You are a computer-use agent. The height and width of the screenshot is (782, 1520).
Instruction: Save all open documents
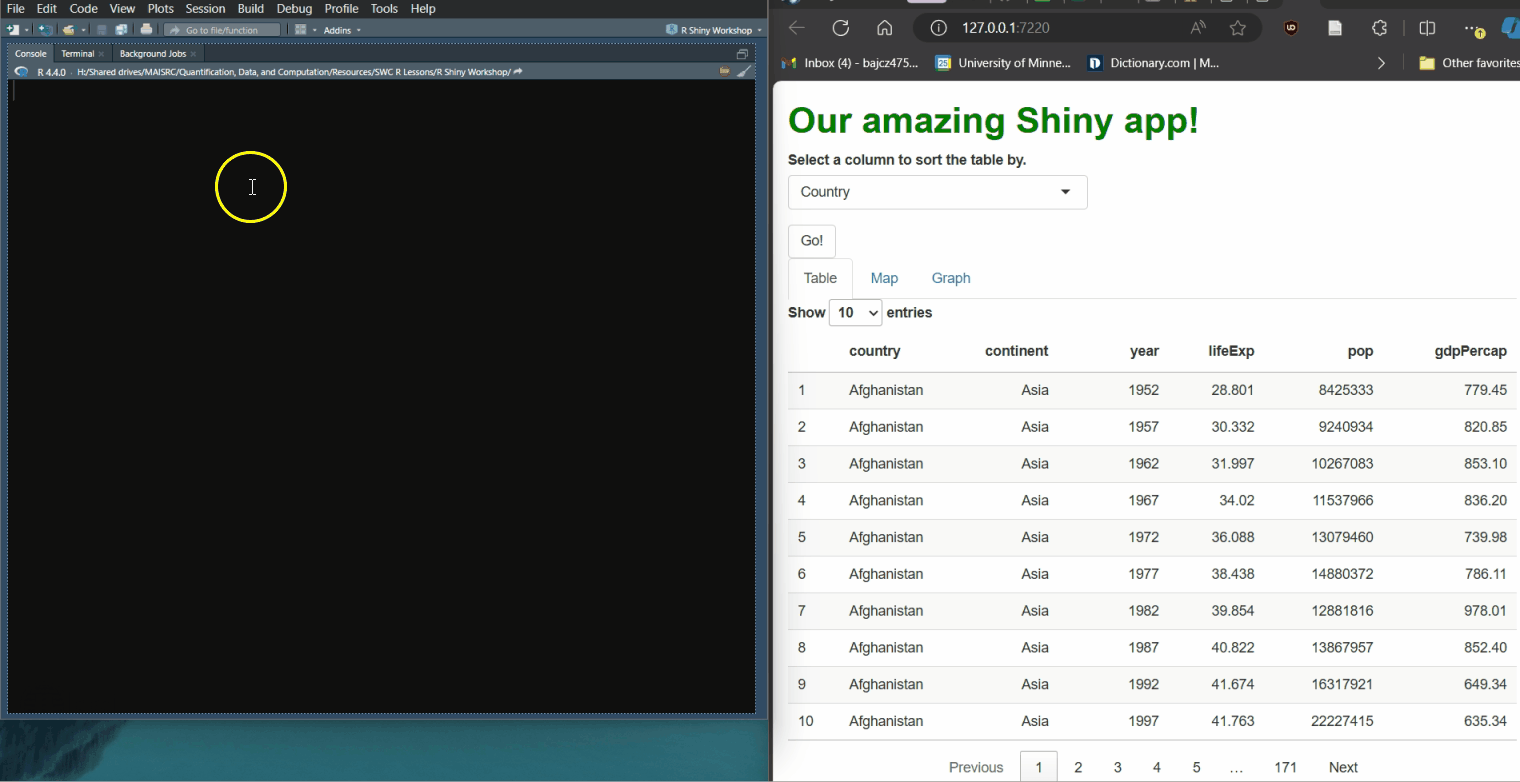pos(122,29)
